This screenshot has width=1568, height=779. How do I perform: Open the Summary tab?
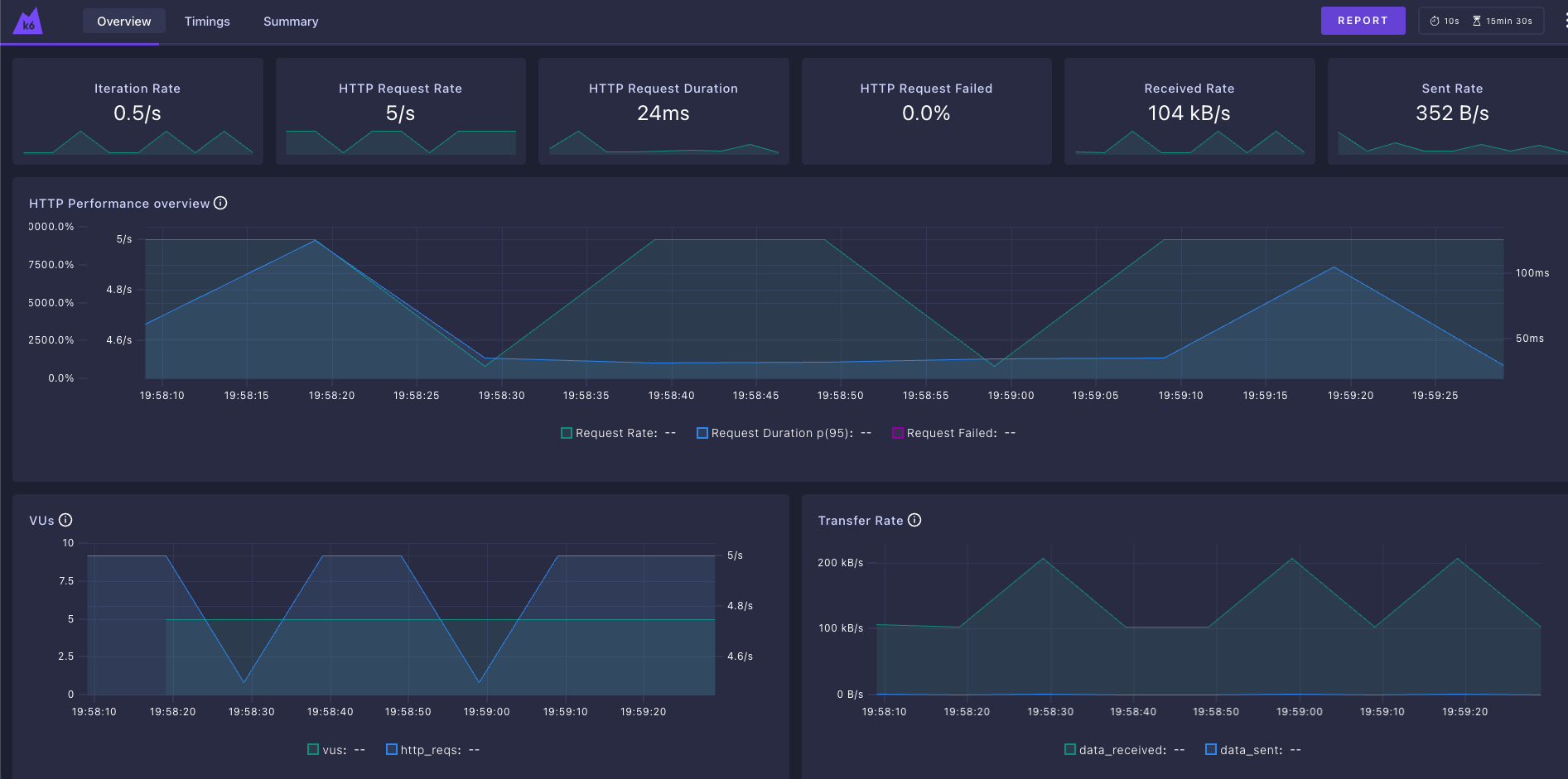291,21
